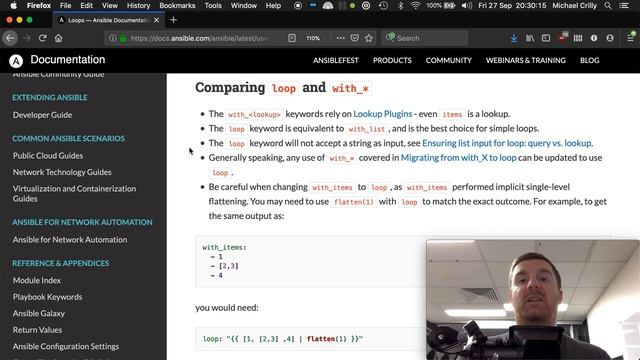Open Spotlight search magnifier in menu bar
The width and height of the screenshot is (640, 360).
[608, 6]
